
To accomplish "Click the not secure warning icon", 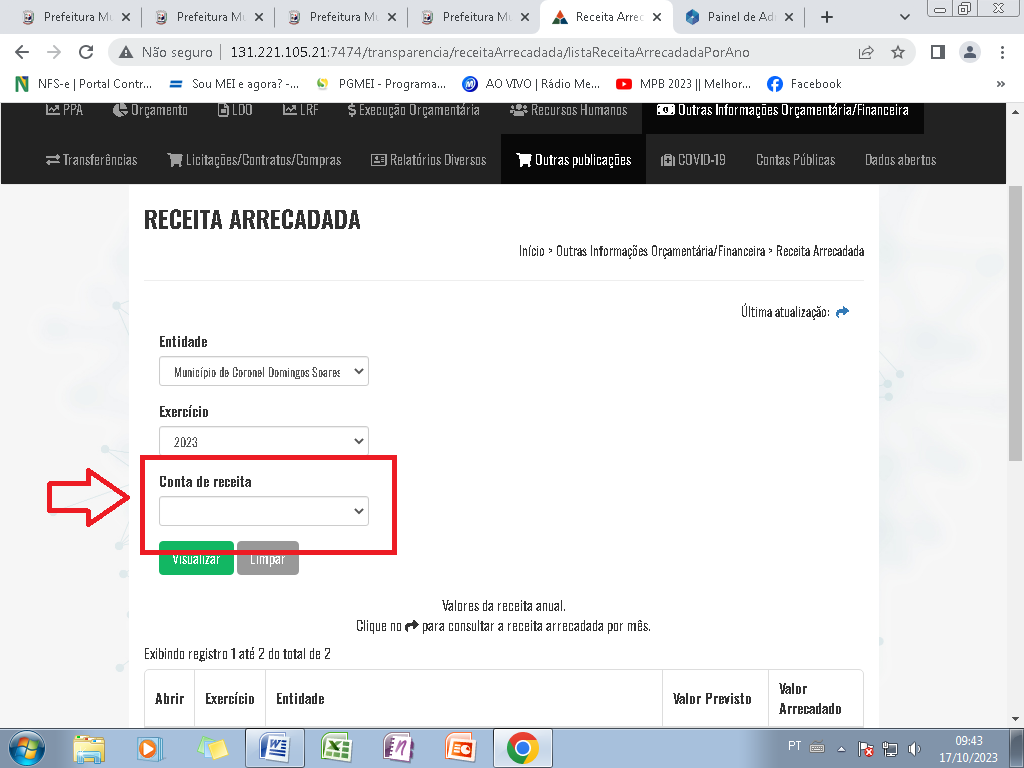I will click(126, 52).
